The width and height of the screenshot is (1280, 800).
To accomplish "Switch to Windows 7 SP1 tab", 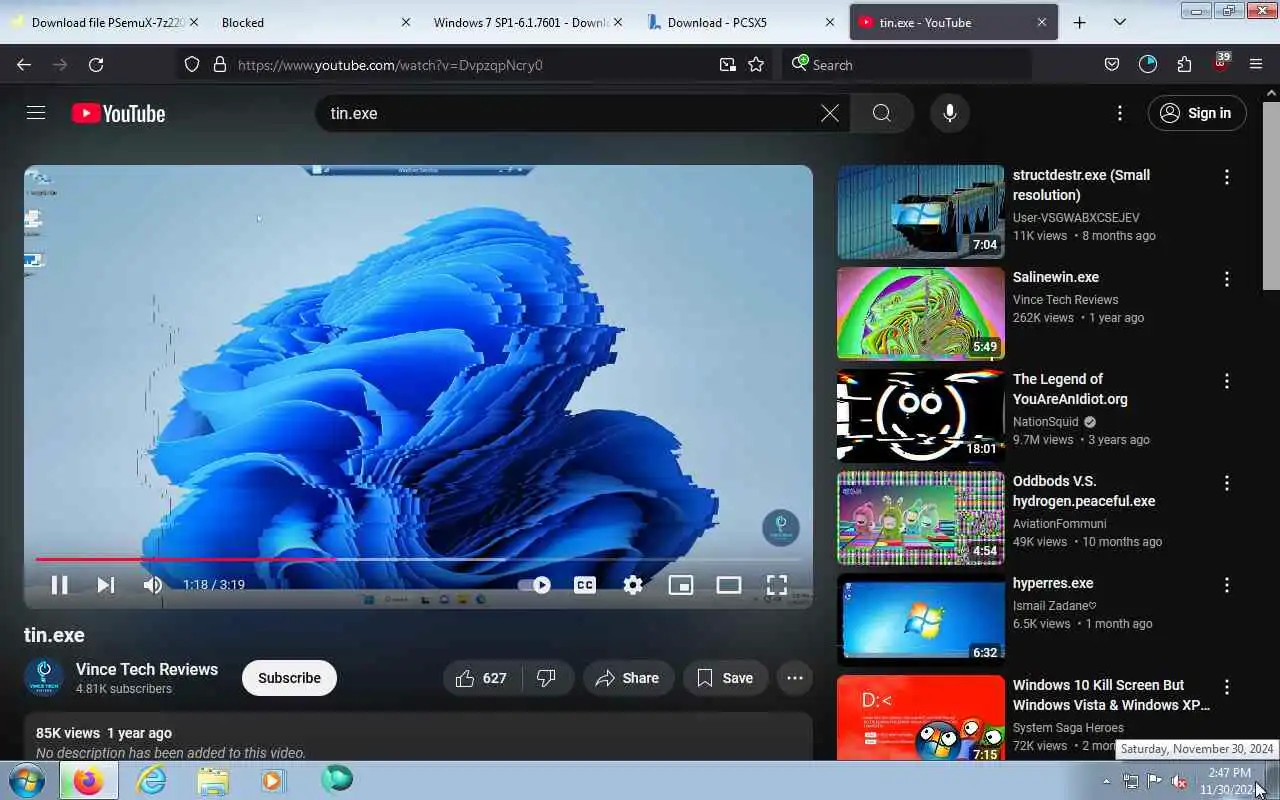I will [527, 22].
